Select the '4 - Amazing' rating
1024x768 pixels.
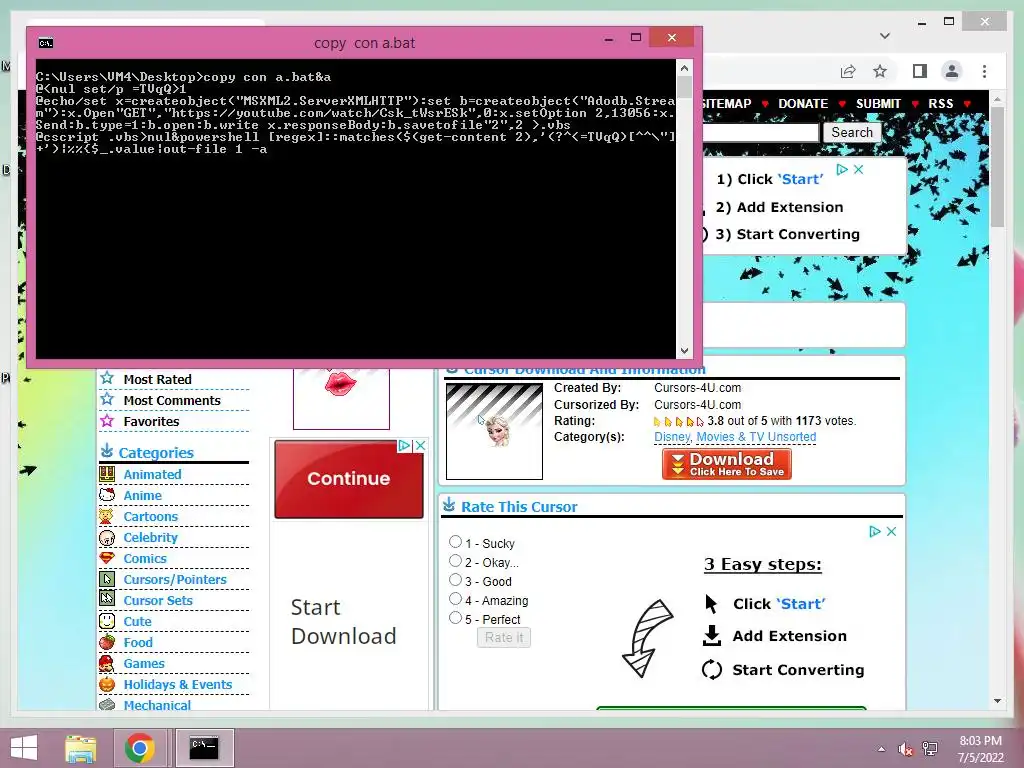pos(455,599)
